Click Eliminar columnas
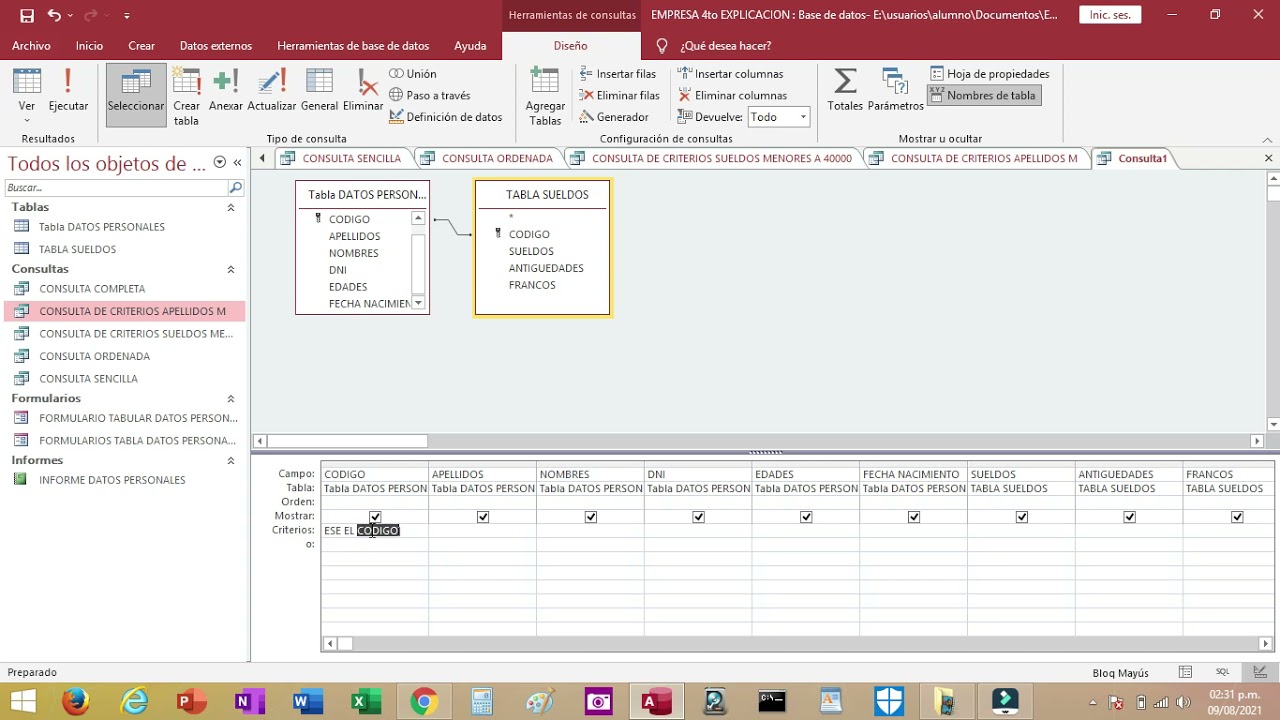This screenshot has height=720, width=1280. pyautogui.click(x=733, y=95)
